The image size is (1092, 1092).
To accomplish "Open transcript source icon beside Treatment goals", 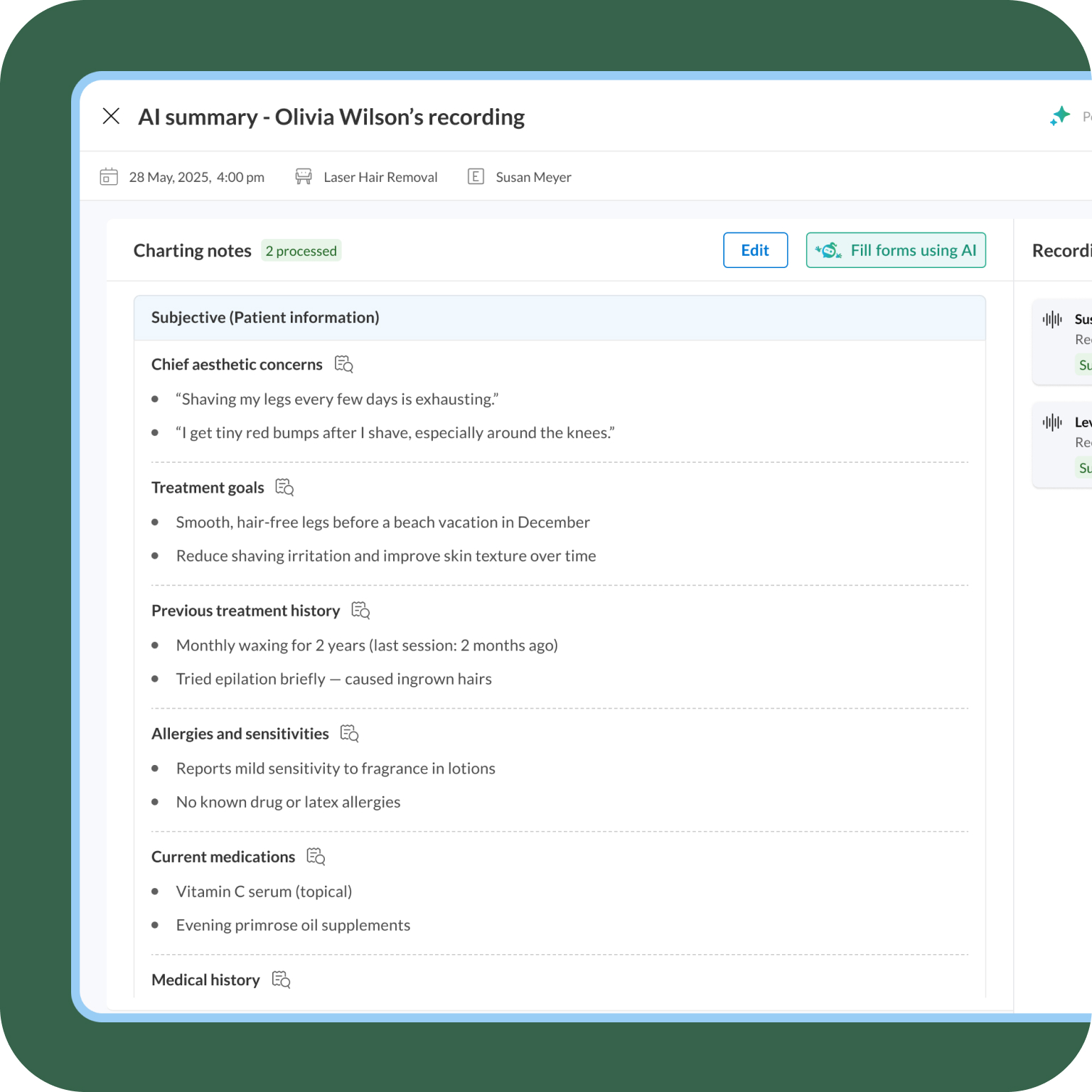I will 284,487.
